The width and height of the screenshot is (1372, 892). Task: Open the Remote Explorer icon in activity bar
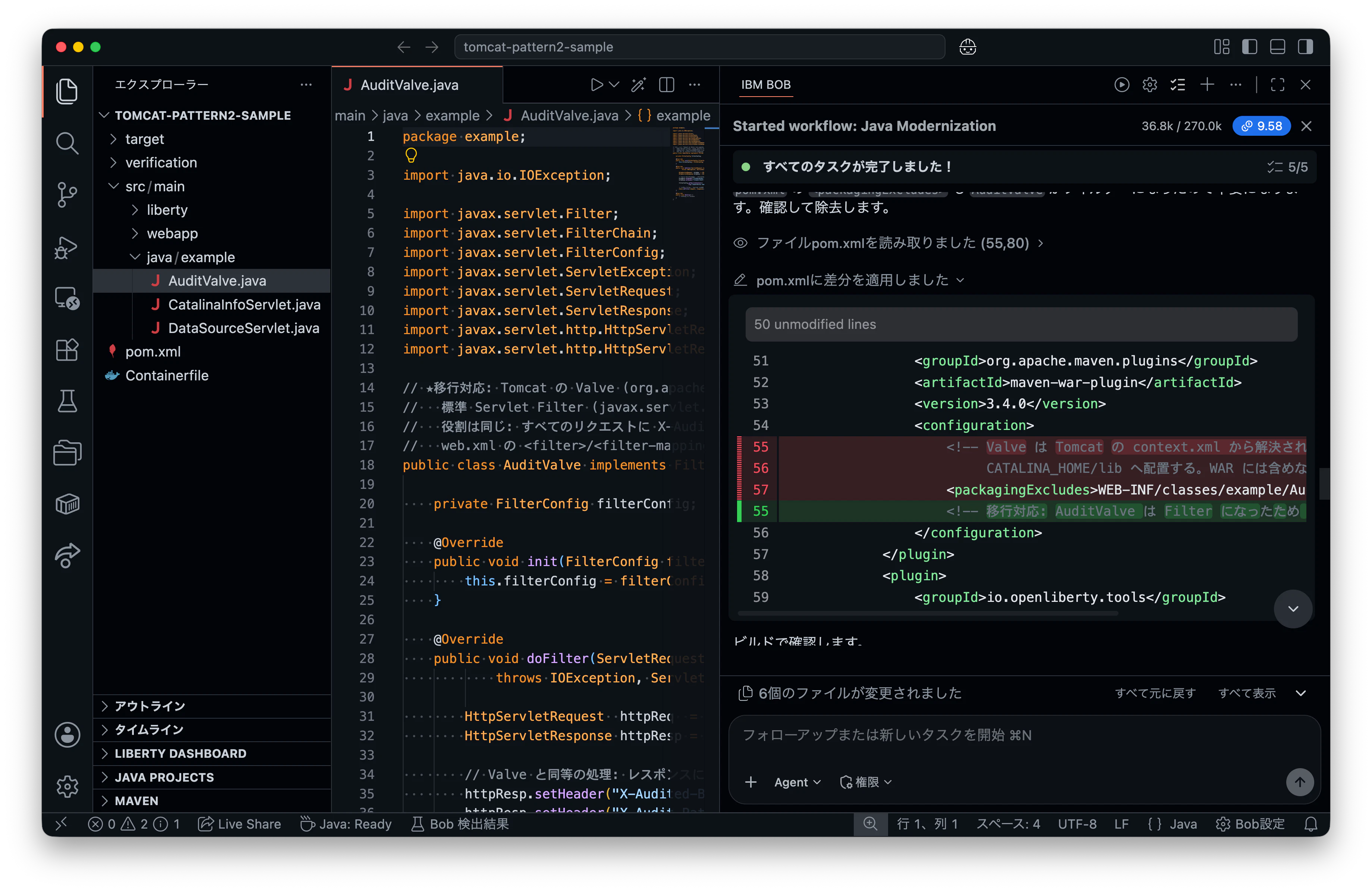click(67, 298)
